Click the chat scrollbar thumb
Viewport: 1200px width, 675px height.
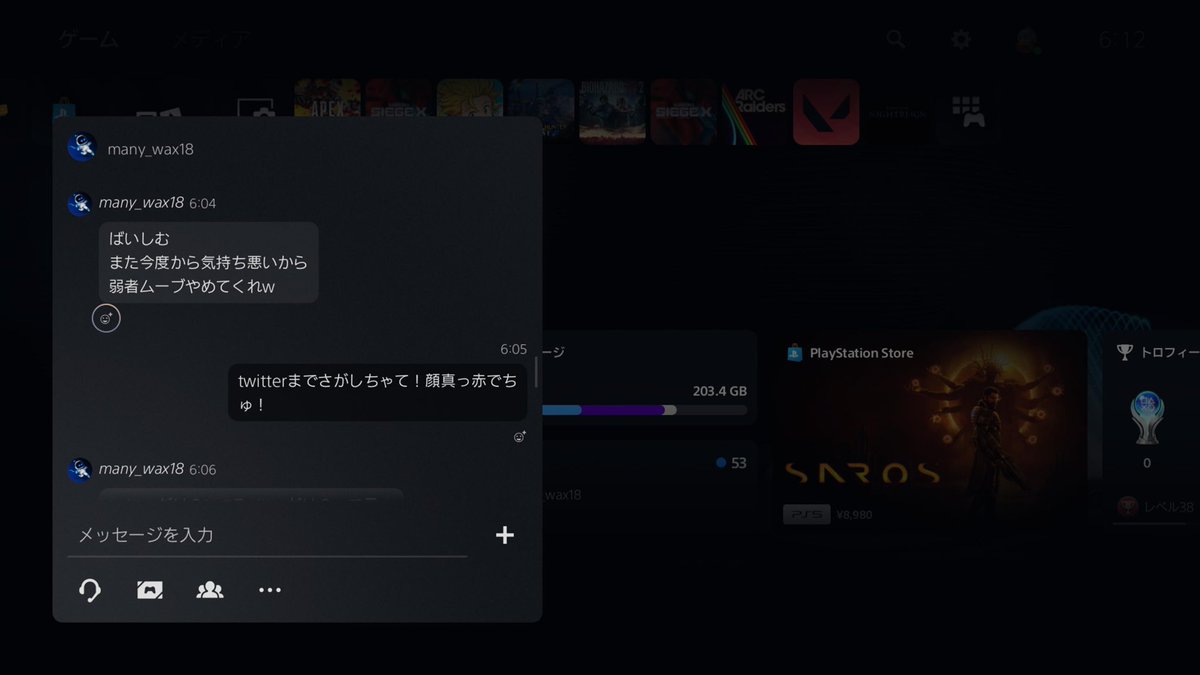(537, 373)
